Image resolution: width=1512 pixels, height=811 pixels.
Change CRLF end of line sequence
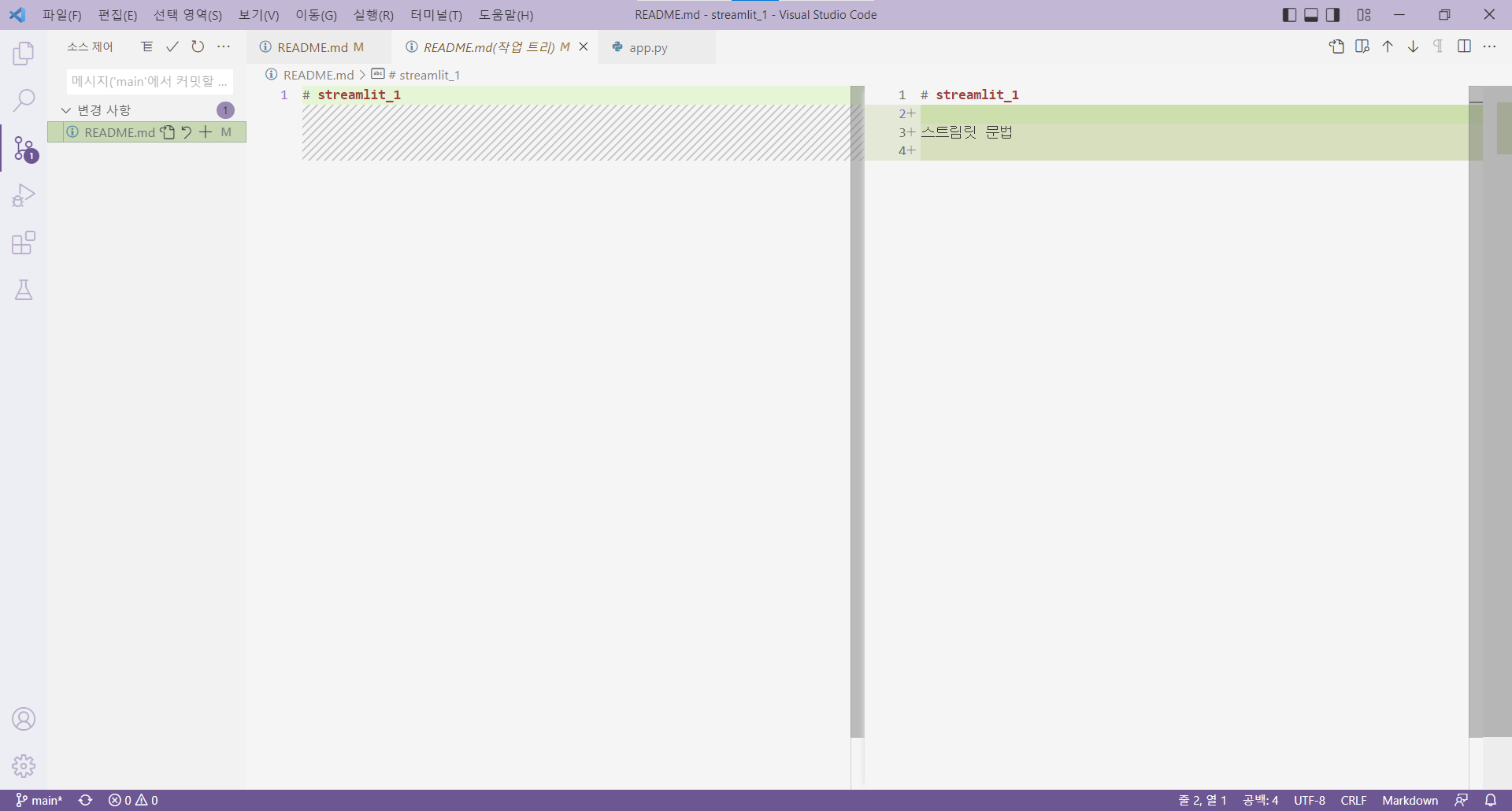(x=1354, y=800)
